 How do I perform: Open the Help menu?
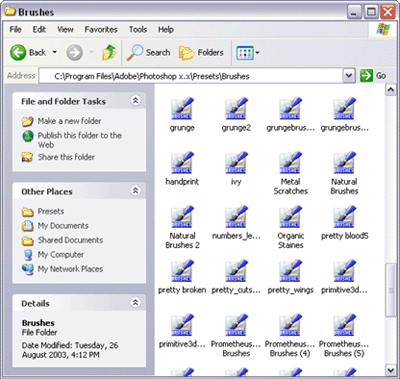(x=166, y=30)
